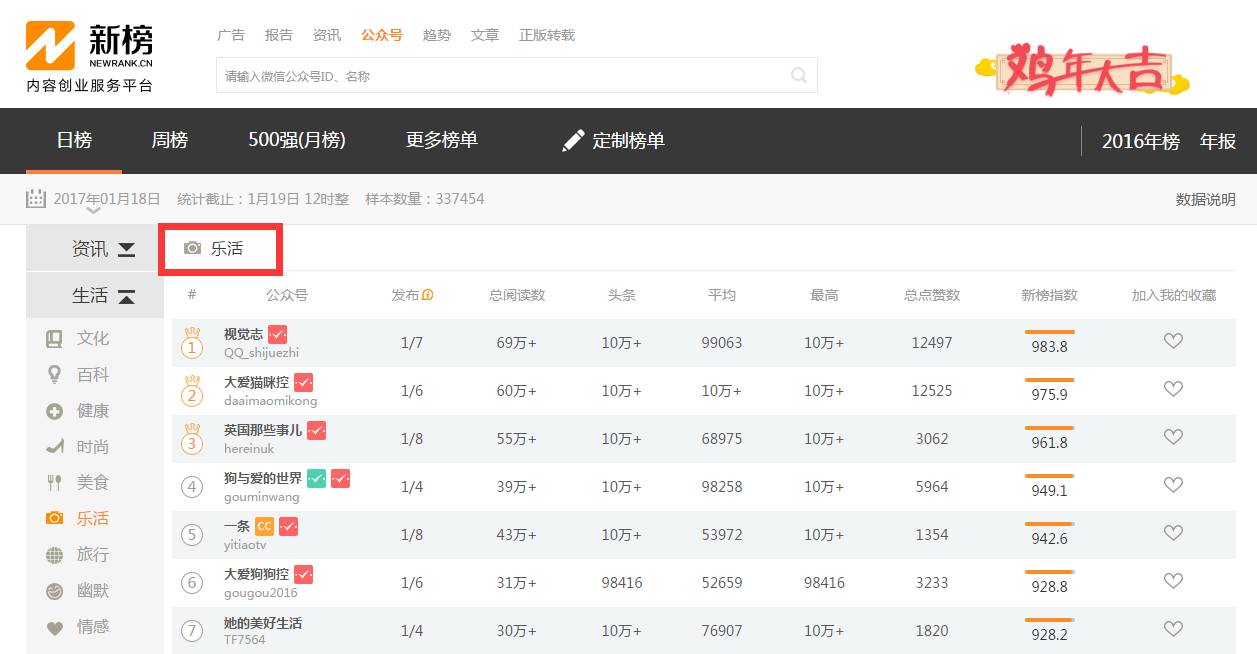Switch to the 周榜 tab
Image resolution: width=1257 pixels, height=654 pixels.
point(170,141)
